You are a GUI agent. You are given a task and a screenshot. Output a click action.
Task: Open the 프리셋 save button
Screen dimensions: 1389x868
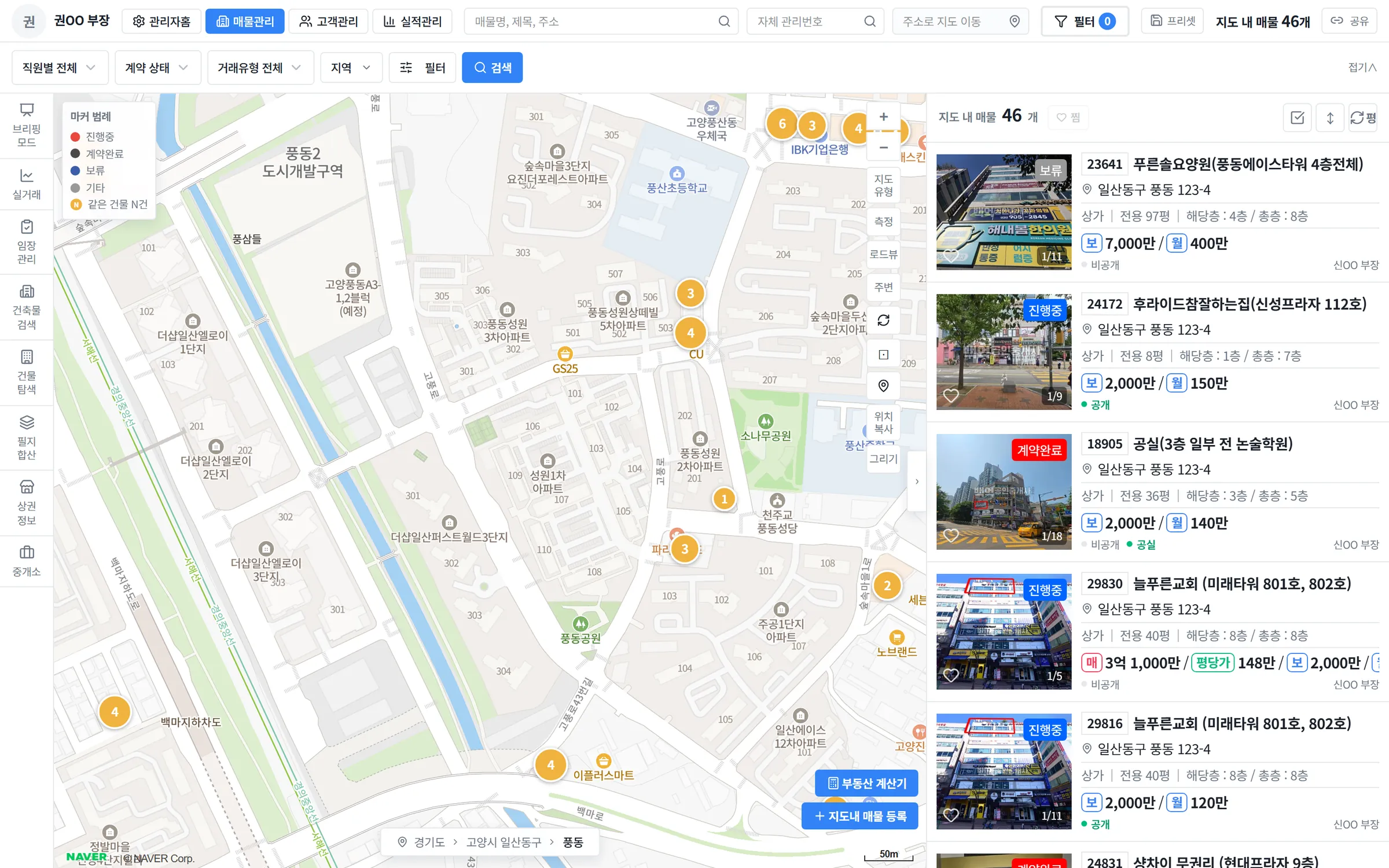[x=1173, y=21]
